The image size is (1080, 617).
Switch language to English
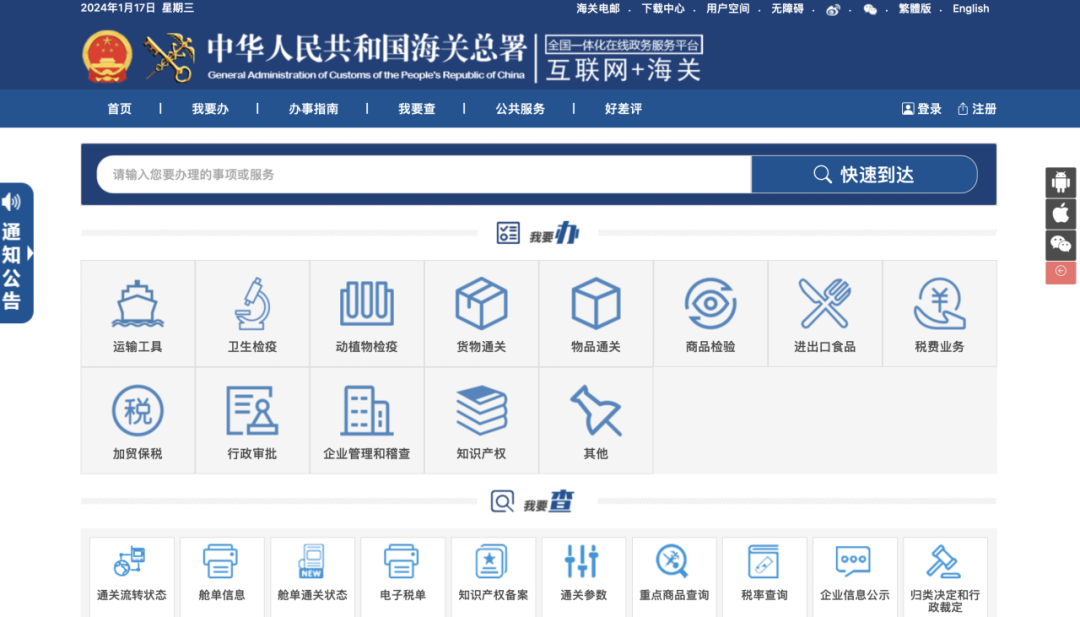click(x=970, y=9)
